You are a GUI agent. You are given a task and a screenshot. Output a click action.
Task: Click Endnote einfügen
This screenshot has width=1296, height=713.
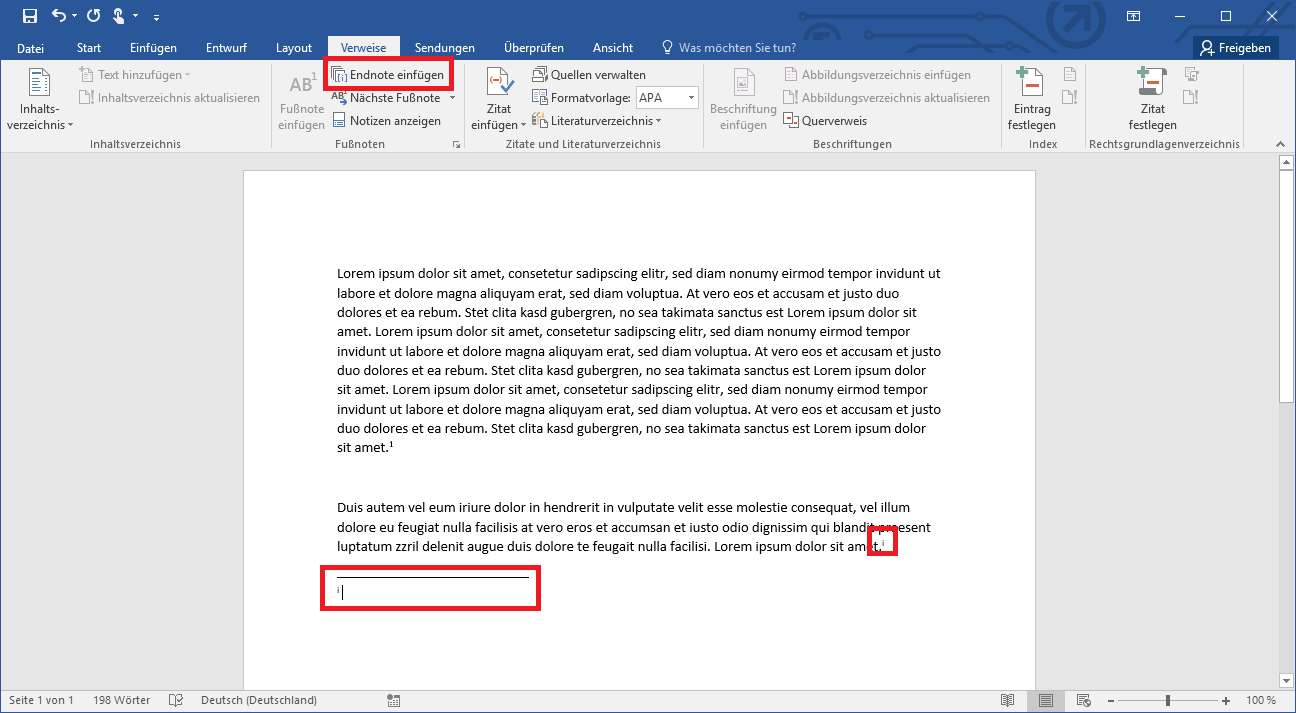click(388, 75)
